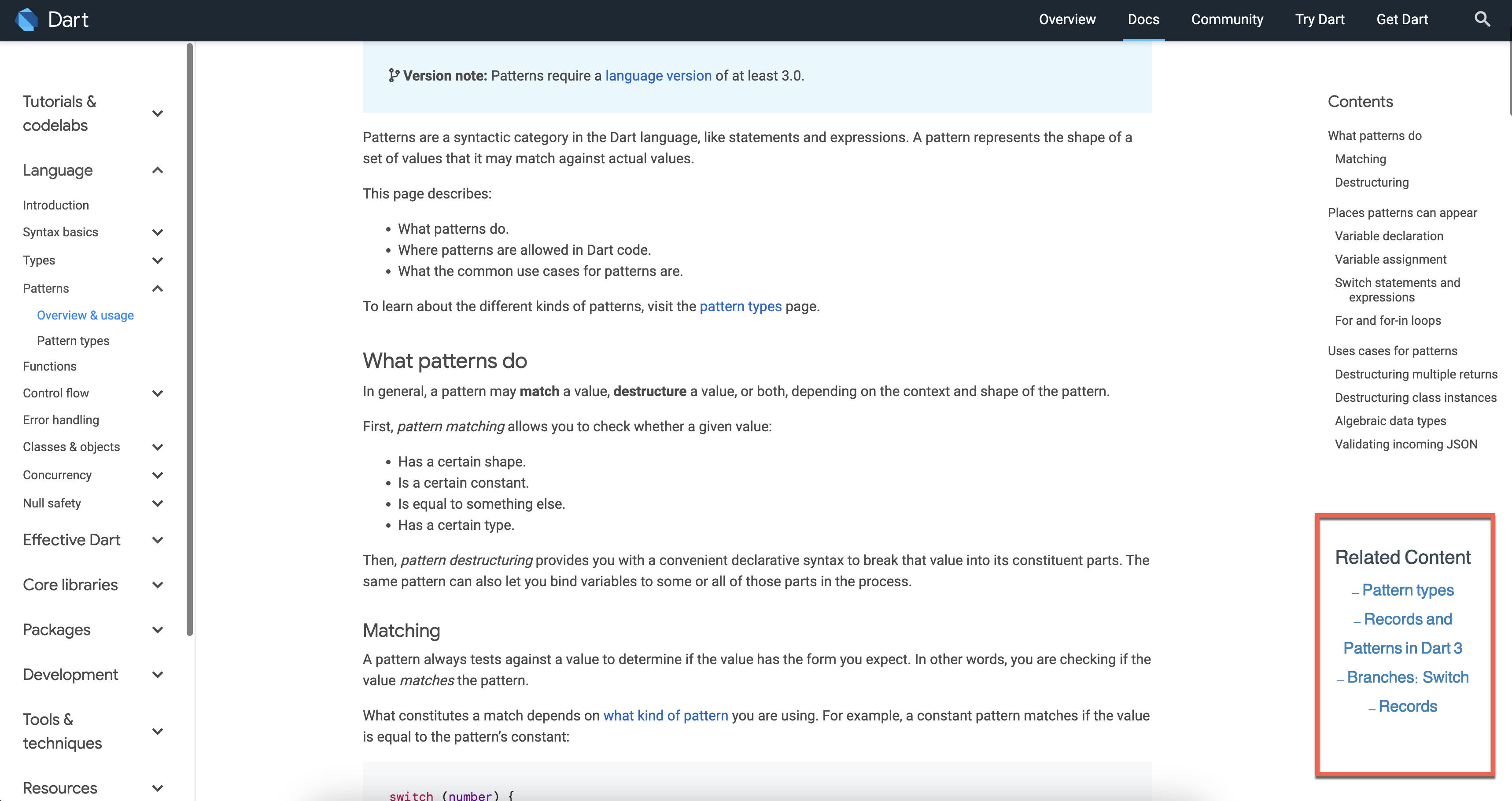The image size is (1512, 801).
Task: Select Docs in the top navigation
Action: 1143,19
